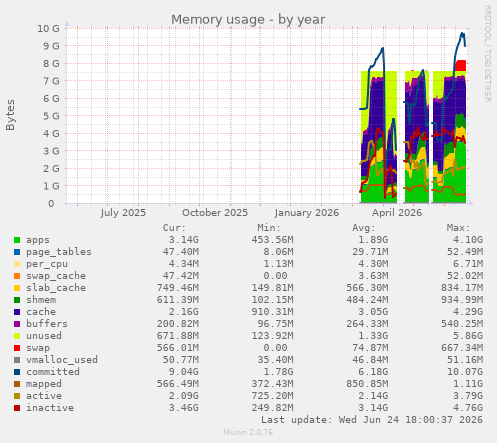Click the 'October 2025' x-axis label
The width and height of the screenshot is (497, 443).
point(215,213)
